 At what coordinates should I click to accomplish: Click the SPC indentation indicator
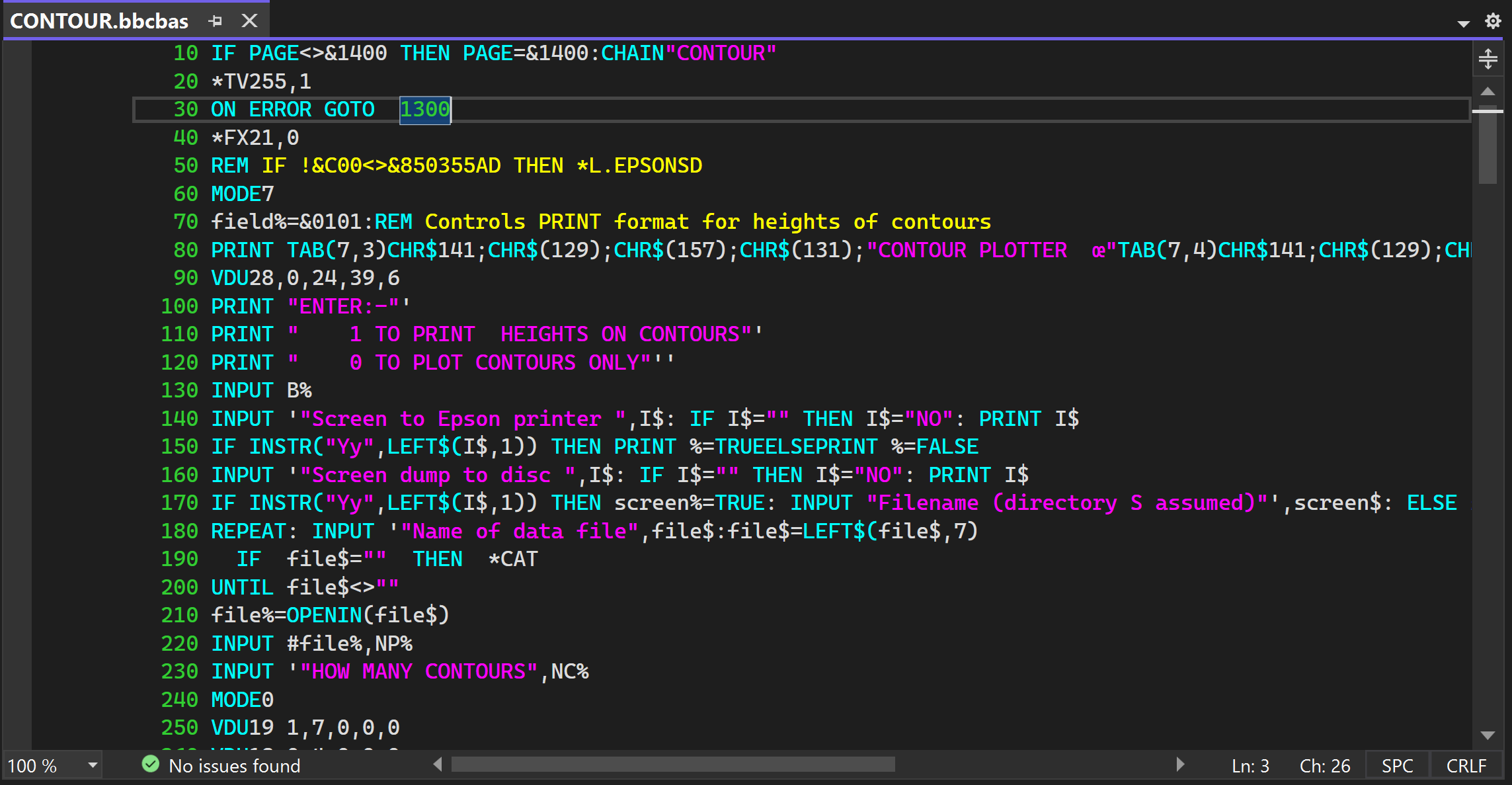coord(1397,766)
